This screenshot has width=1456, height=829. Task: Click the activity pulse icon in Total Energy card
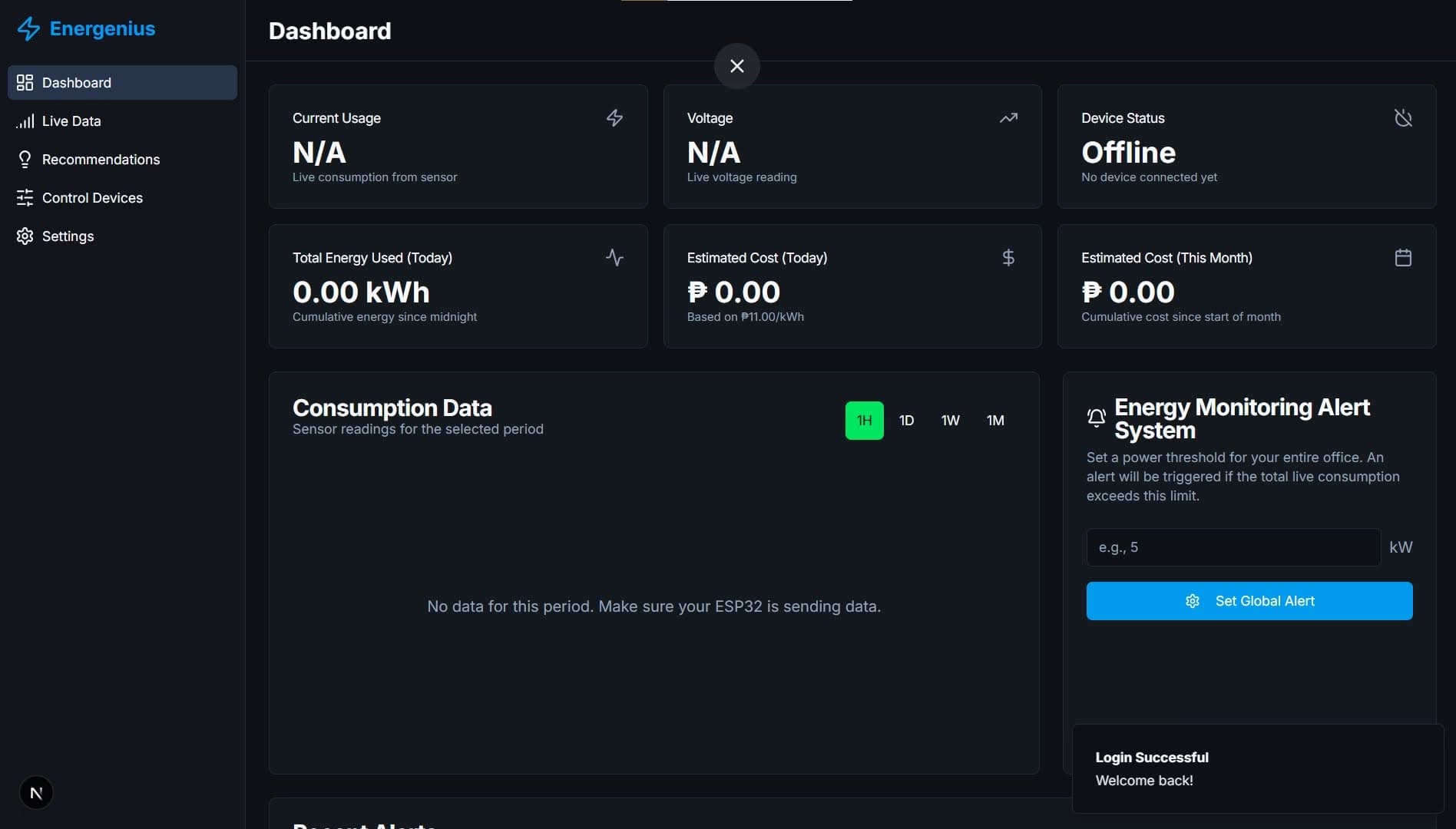pos(614,257)
